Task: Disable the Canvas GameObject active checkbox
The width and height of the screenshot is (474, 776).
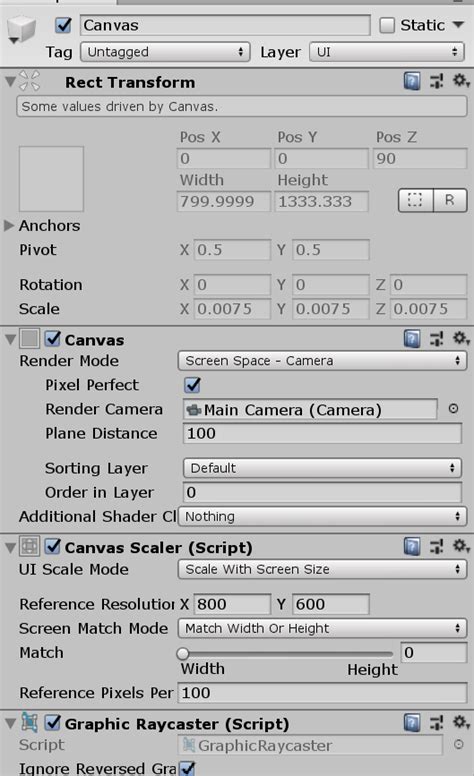Action: (63, 25)
